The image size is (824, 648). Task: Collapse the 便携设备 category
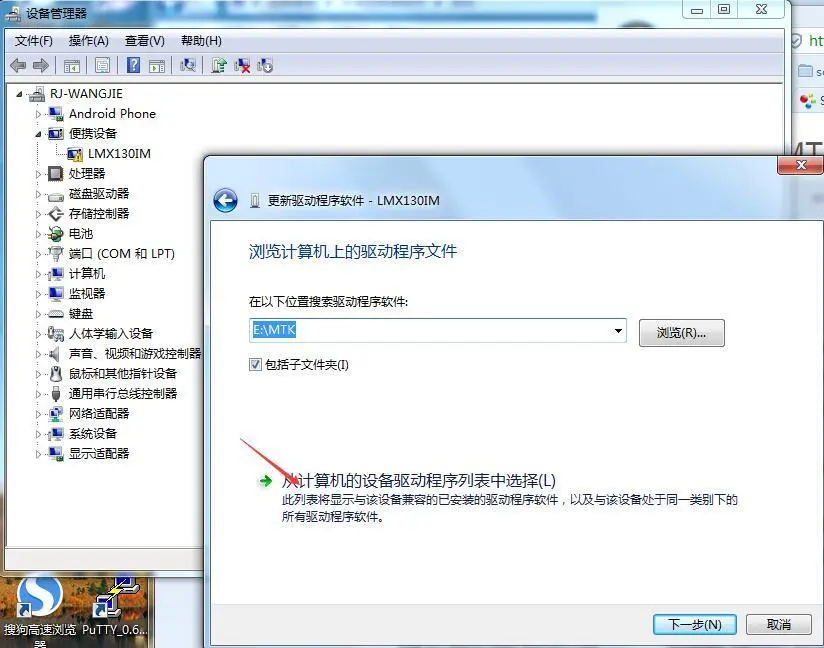(39, 133)
